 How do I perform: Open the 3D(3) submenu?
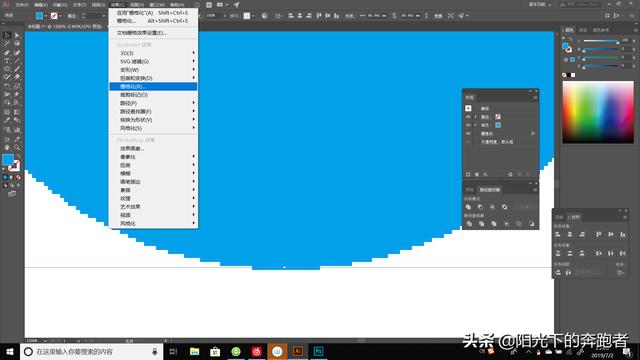click(153, 53)
